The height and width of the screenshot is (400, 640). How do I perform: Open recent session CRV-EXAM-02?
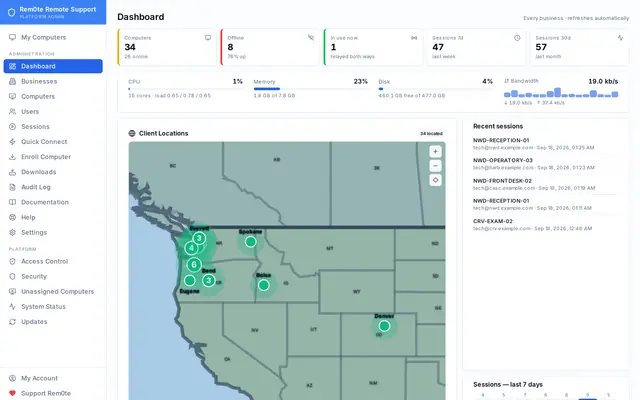pyautogui.click(x=545, y=224)
